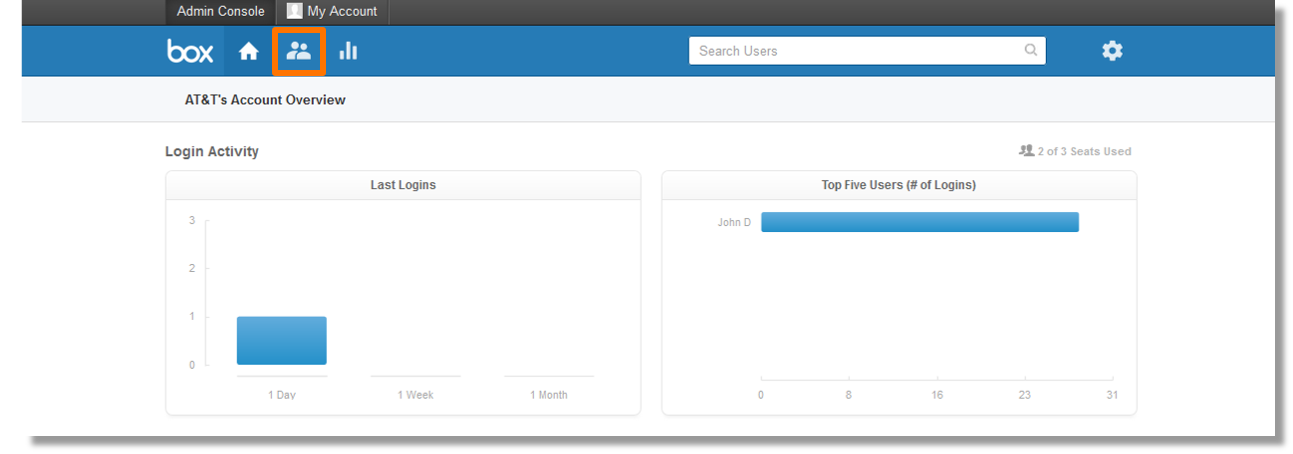Switch to the My Account tab
The image size is (1293, 454).
tap(332, 12)
